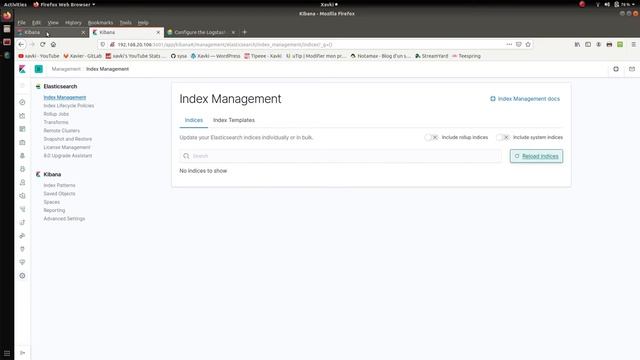Open the Firefox File menu
640x360 pixels.
[21, 22]
